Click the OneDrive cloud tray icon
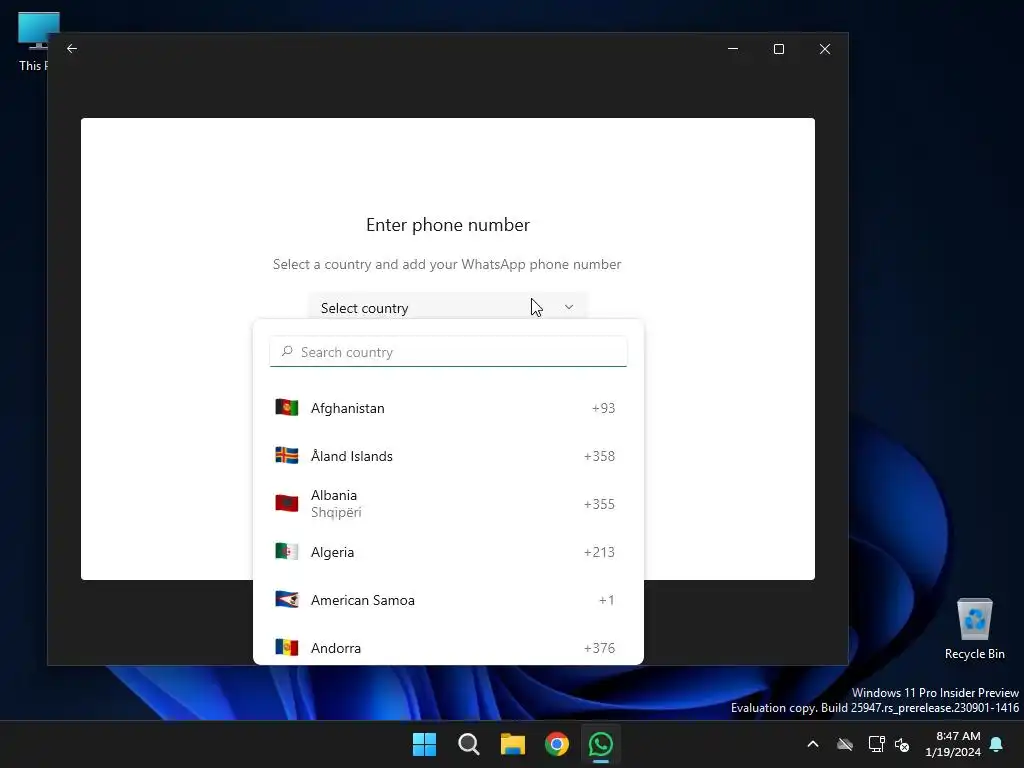The image size is (1024, 768). tap(845, 744)
